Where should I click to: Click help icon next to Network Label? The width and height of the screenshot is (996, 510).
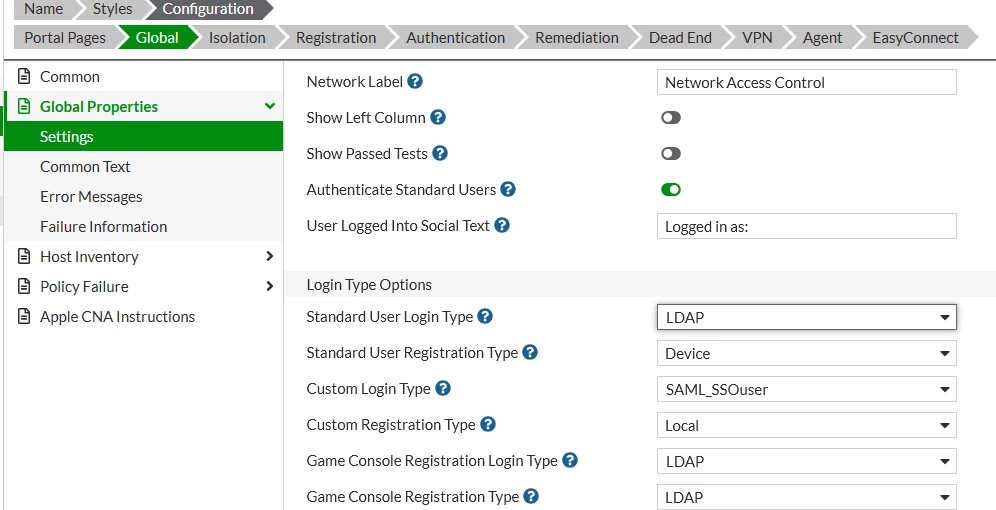(x=415, y=81)
